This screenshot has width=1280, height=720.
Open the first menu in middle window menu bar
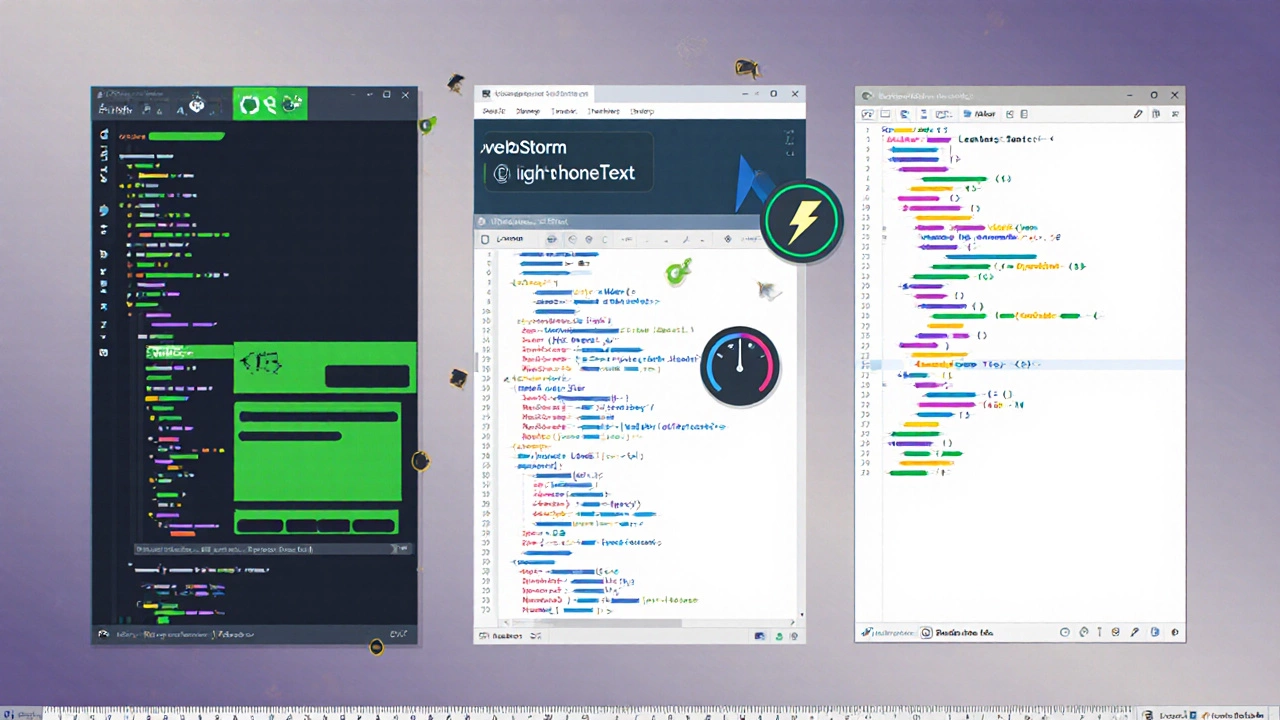[494, 112]
